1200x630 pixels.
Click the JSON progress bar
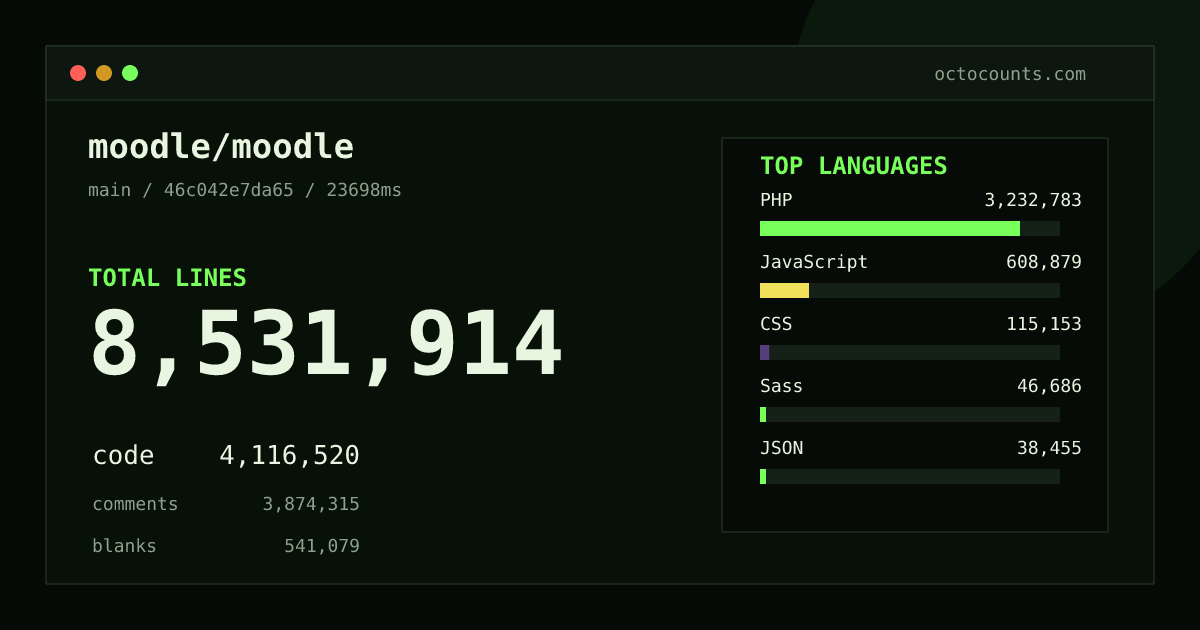(910, 476)
